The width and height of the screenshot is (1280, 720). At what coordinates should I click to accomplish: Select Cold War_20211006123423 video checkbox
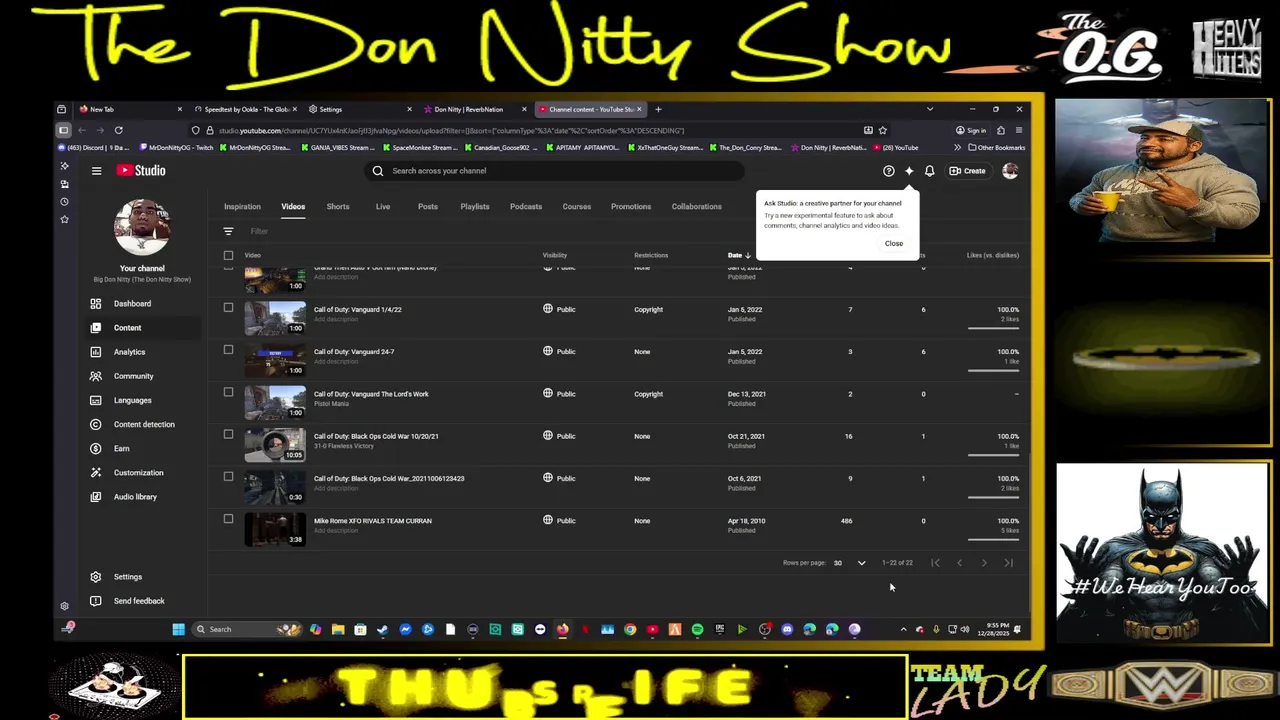228,476
